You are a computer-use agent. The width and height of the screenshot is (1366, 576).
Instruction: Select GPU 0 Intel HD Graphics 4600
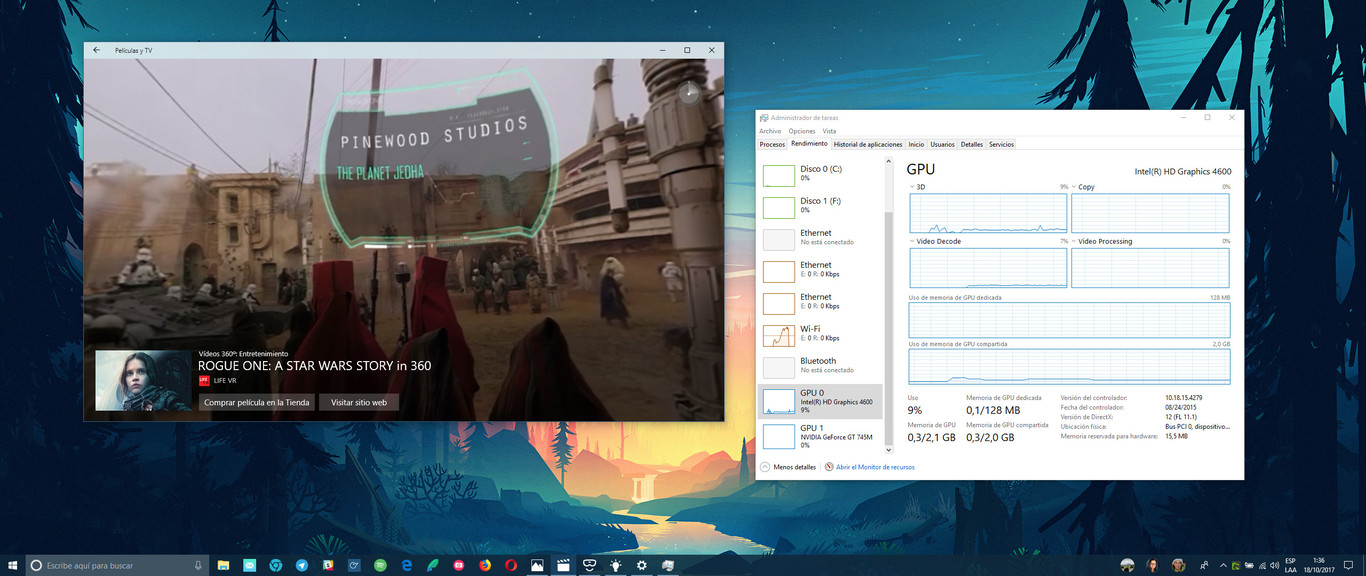pos(820,401)
